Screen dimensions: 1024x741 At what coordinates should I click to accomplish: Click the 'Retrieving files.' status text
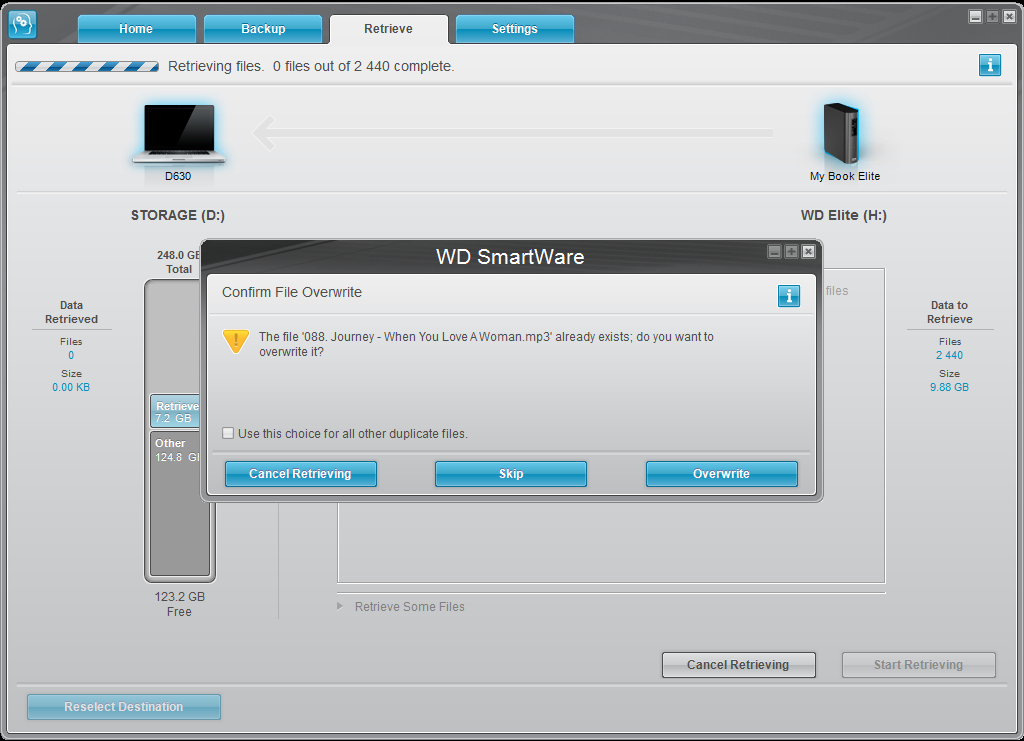tap(216, 66)
